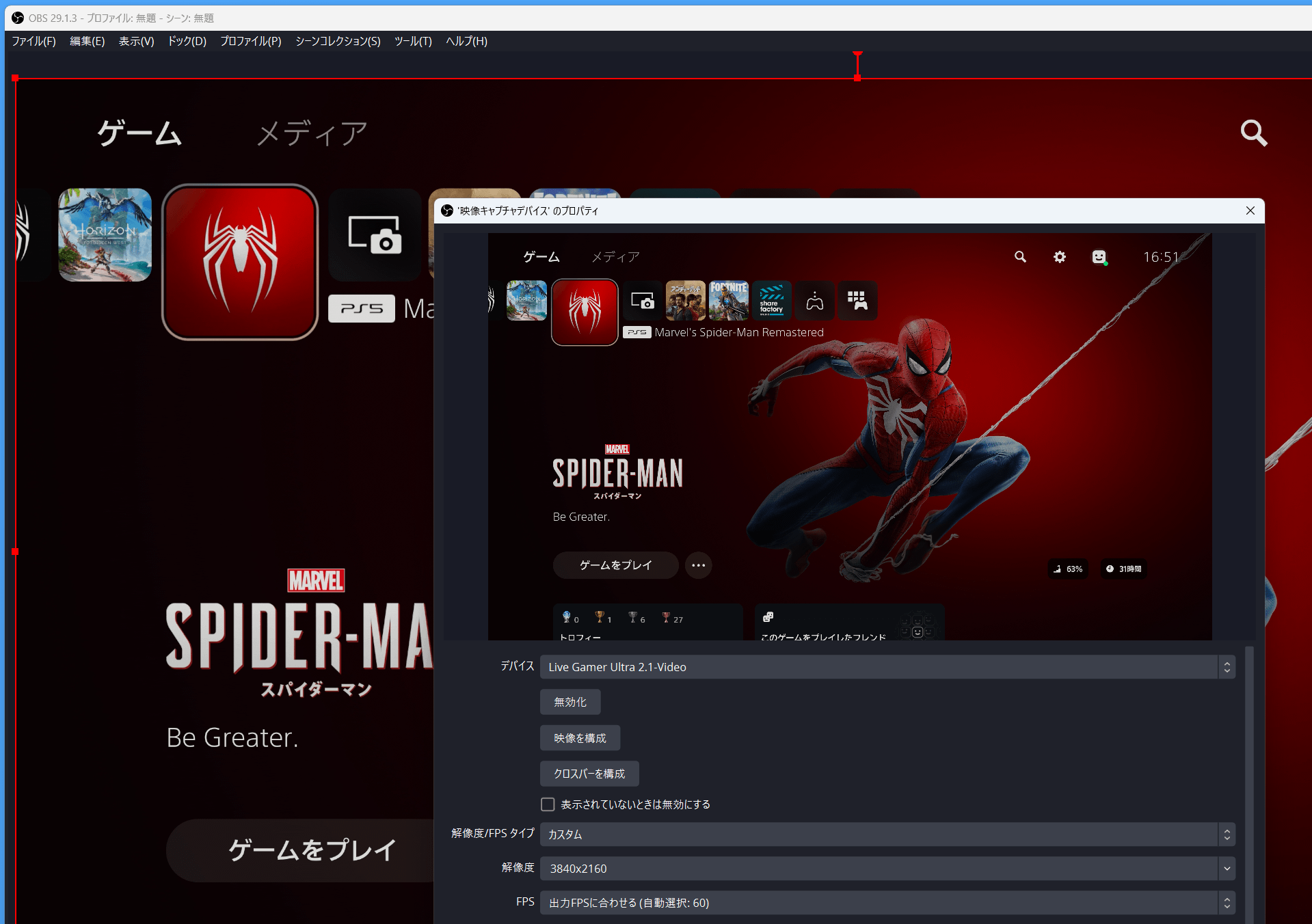Open the 表示(V) menu
1312x924 pixels.
click(136, 41)
